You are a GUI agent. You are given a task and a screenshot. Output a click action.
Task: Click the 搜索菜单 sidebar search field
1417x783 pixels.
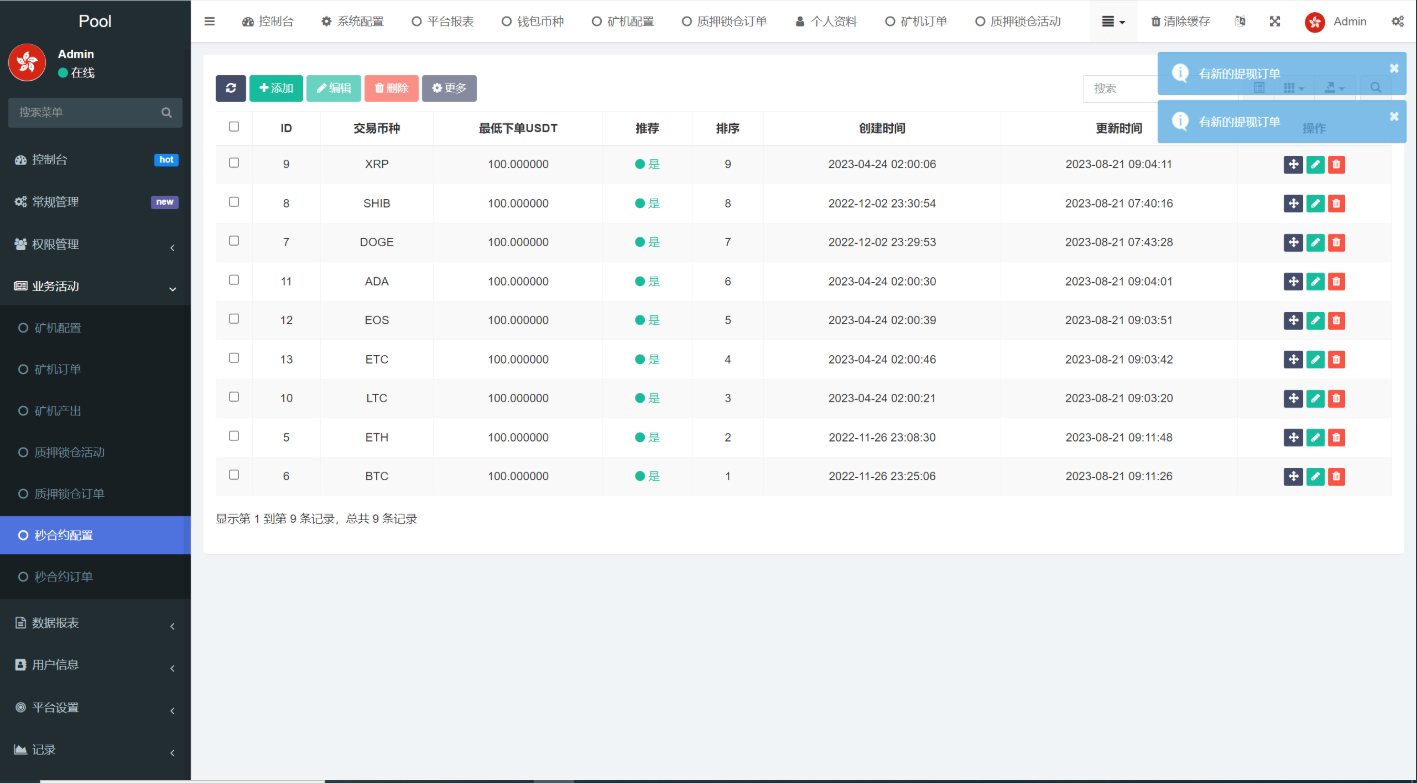tap(82, 113)
